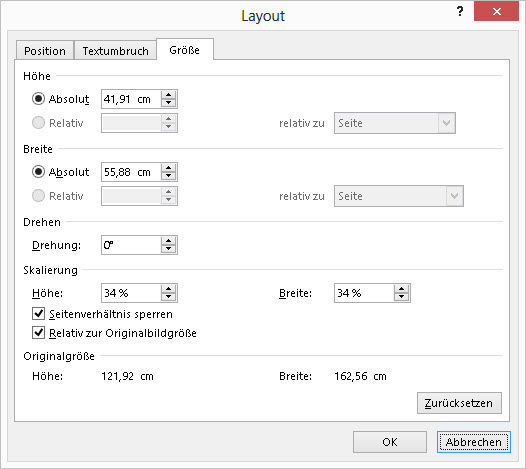Switch to the Textumbruch tab
This screenshot has height=469, width=526.
pos(115,51)
